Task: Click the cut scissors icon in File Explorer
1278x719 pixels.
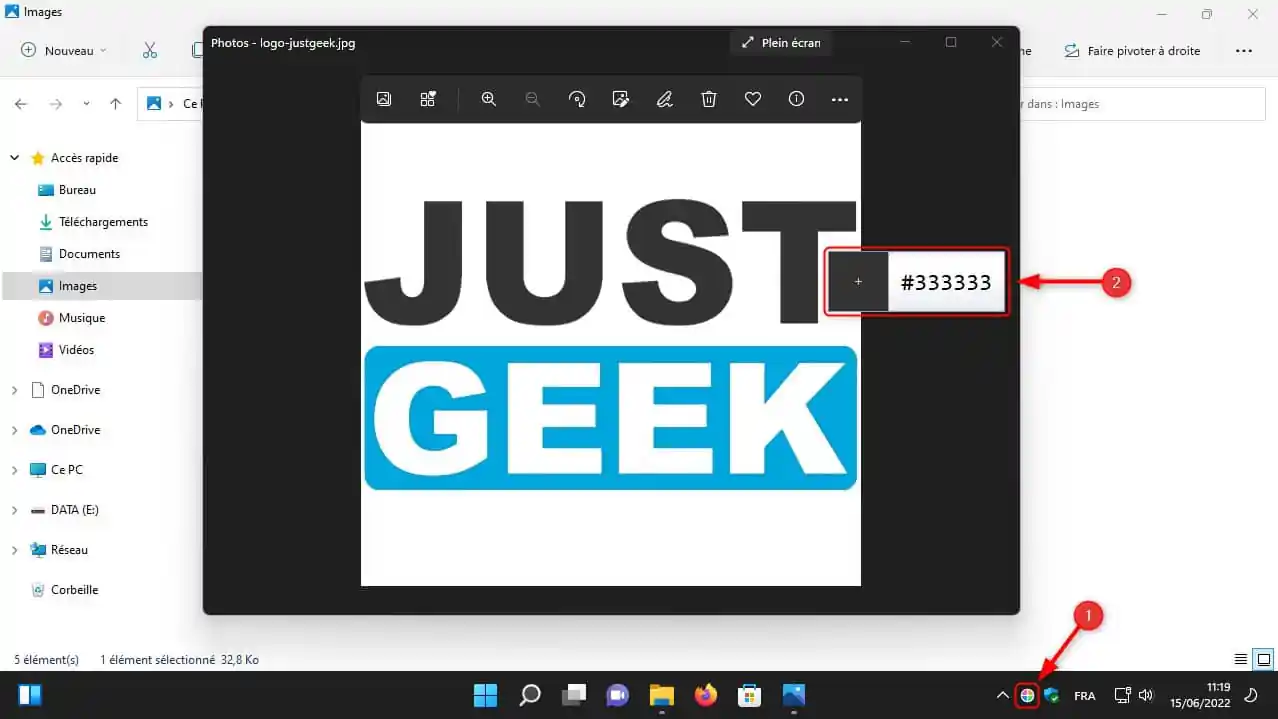Action: 150,50
